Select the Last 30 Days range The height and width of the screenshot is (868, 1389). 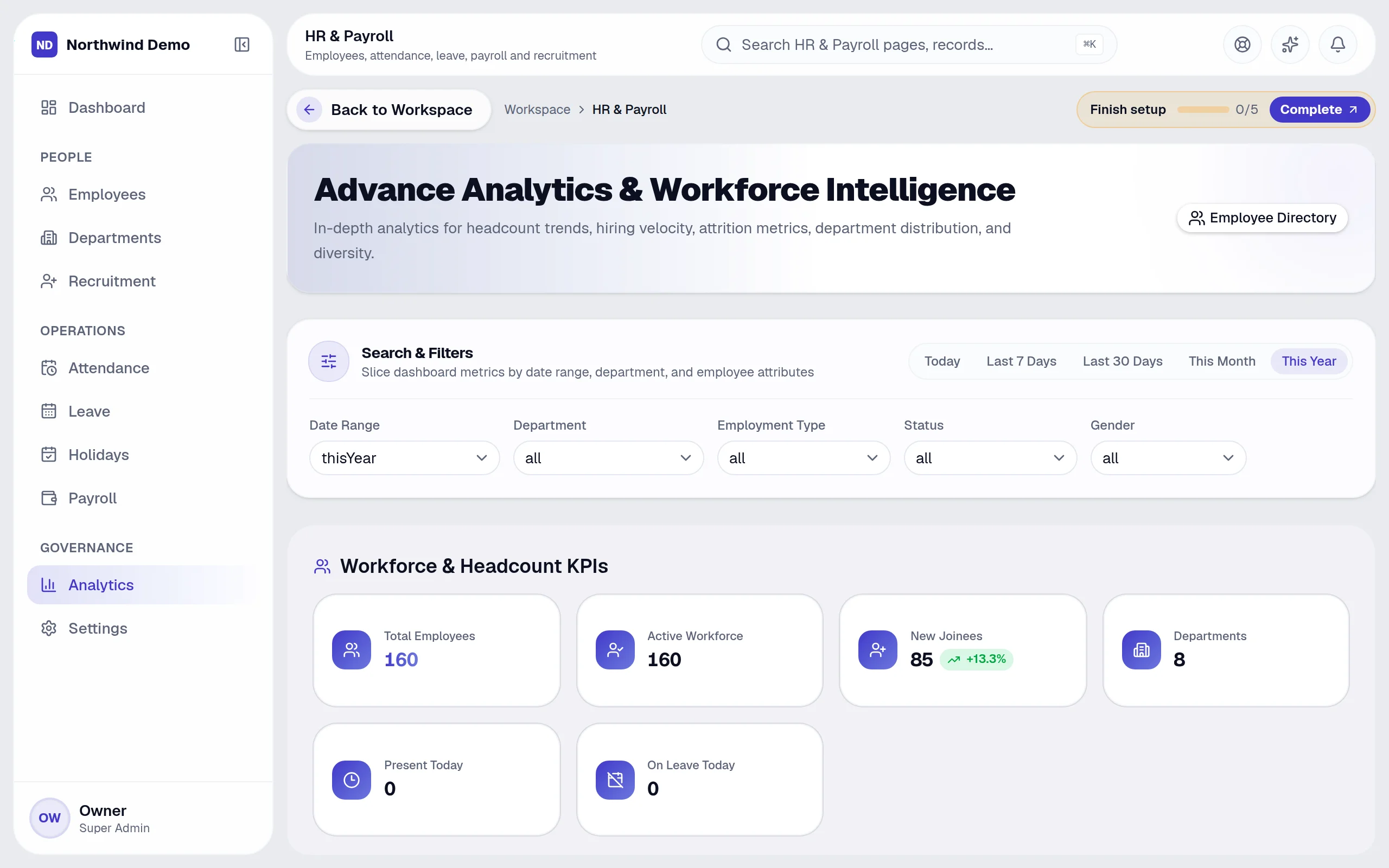(1122, 361)
